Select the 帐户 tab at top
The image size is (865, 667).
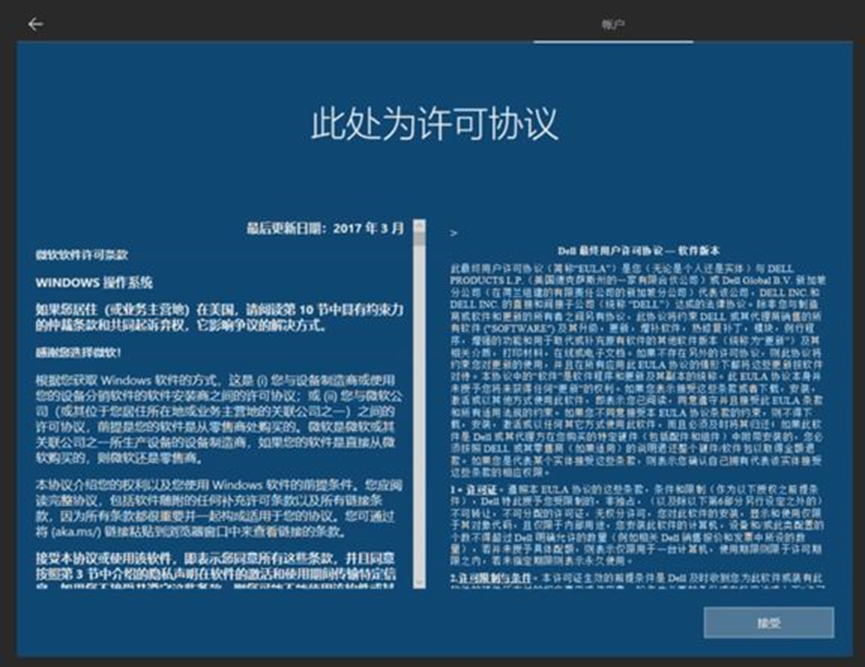click(x=613, y=24)
